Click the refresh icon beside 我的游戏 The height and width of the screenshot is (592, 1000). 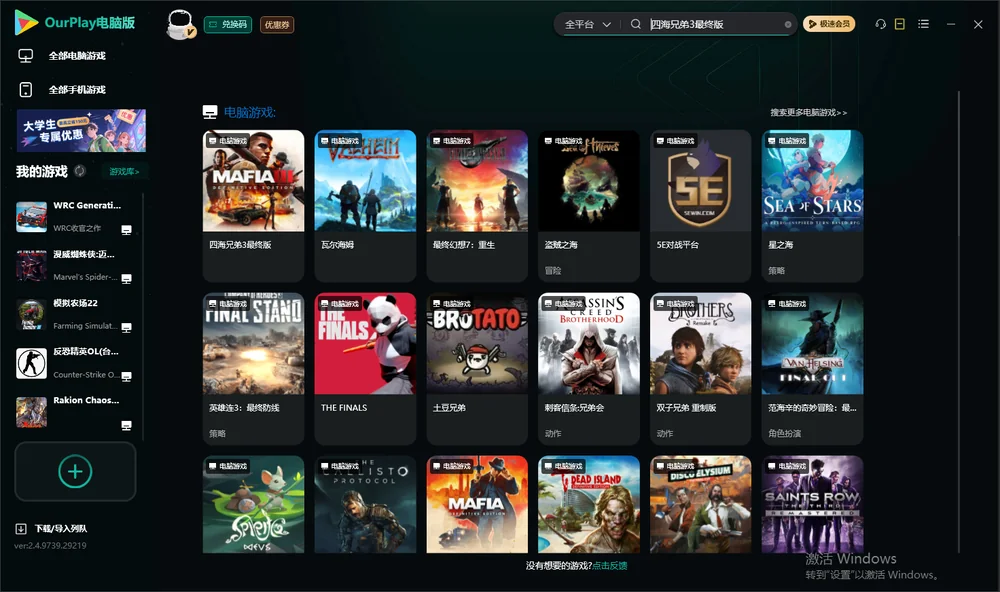80,171
